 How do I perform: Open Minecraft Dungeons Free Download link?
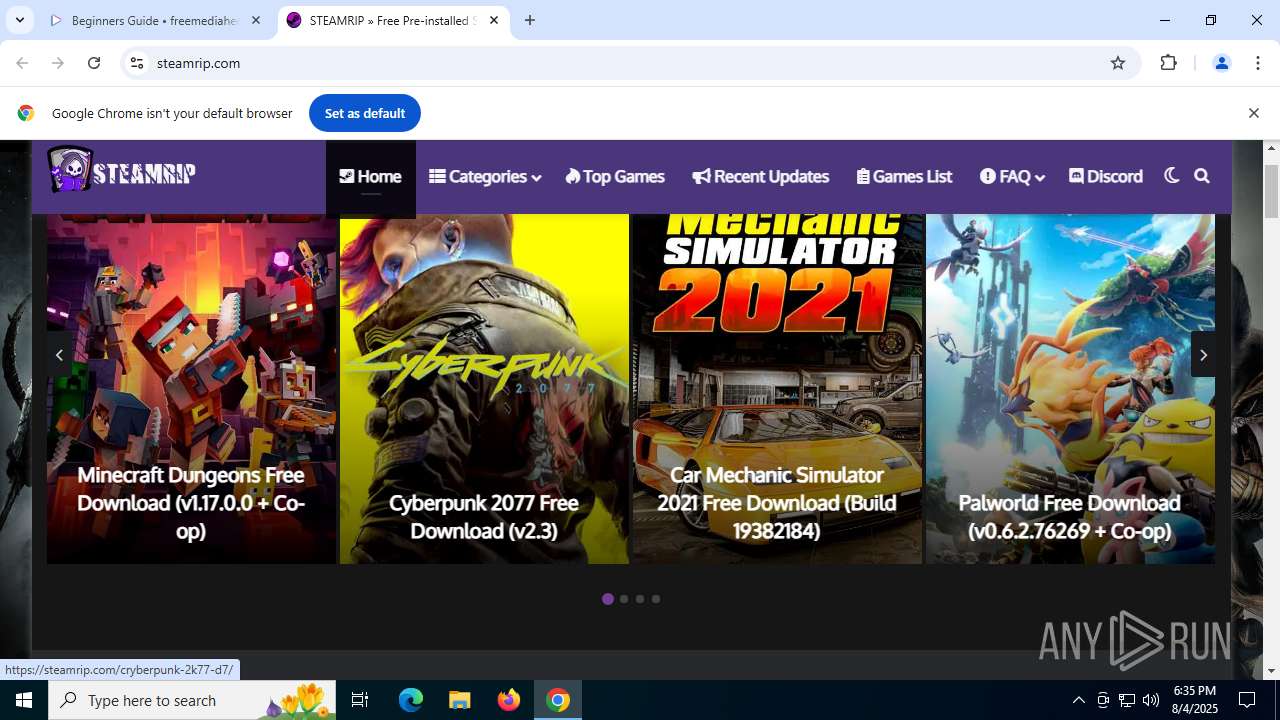[x=191, y=502]
